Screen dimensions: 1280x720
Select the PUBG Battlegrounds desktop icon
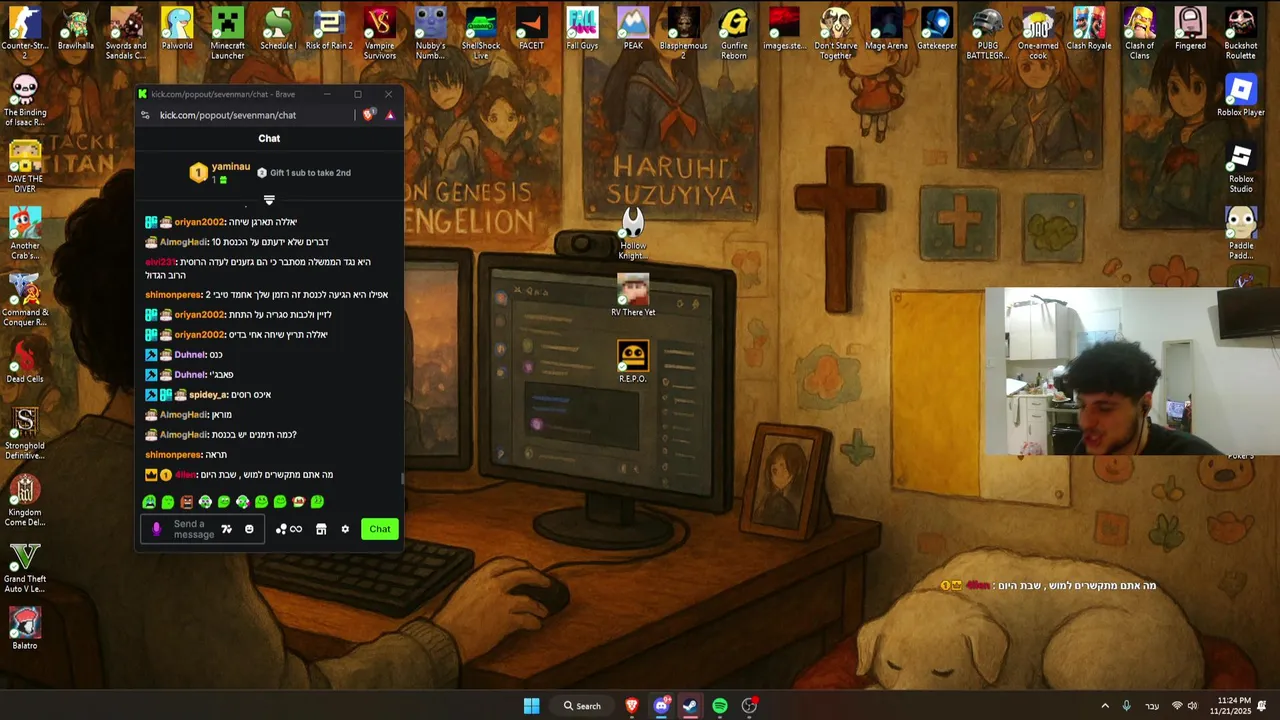(x=987, y=33)
